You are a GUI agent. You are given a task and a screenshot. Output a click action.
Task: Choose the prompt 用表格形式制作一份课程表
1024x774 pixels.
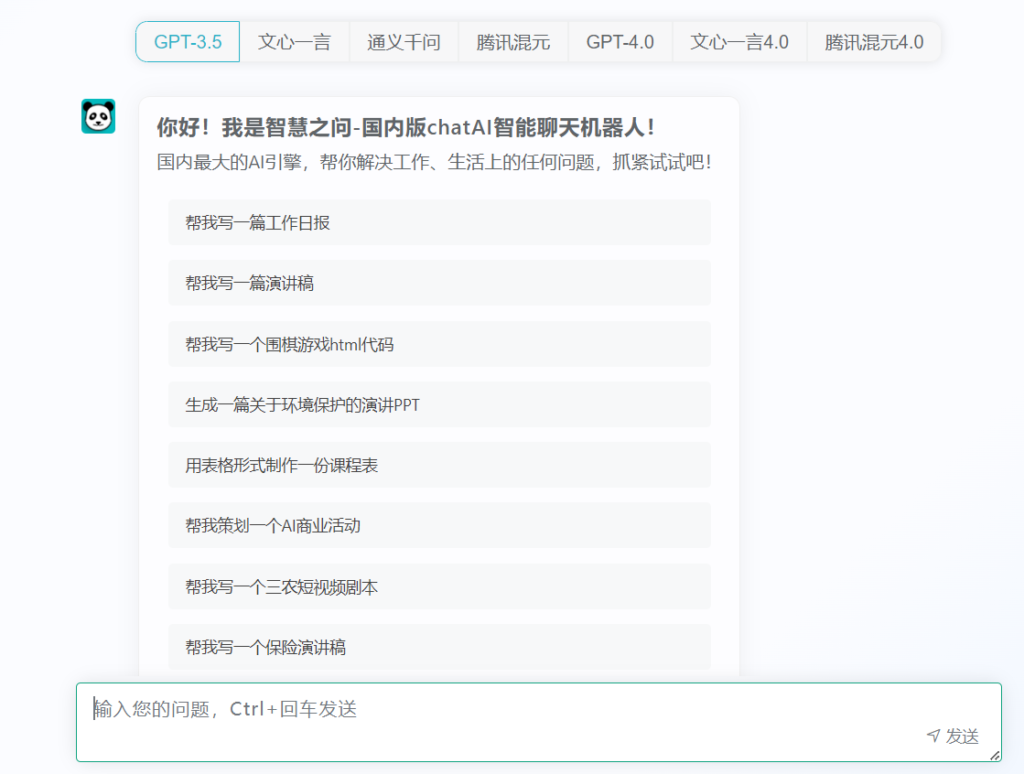coord(440,465)
